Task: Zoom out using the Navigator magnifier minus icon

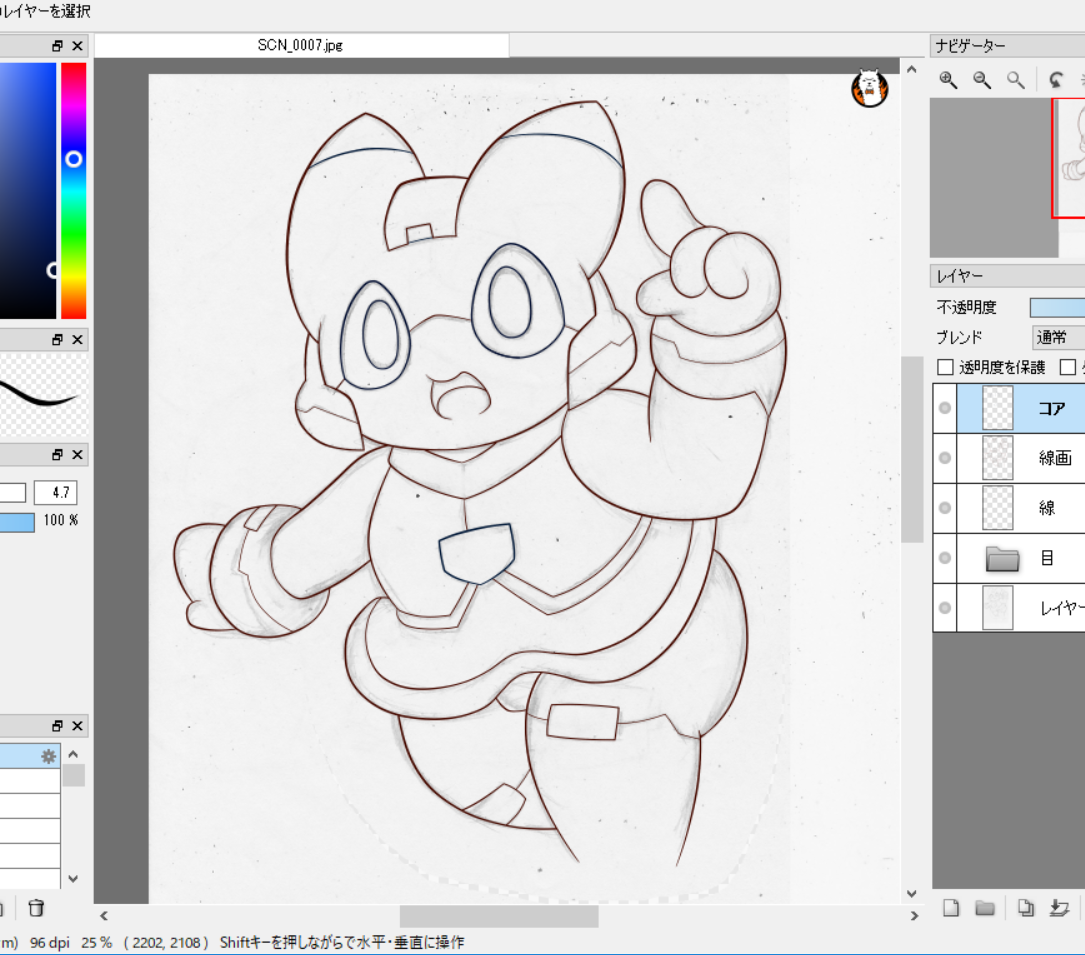Action: (x=982, y=80)
